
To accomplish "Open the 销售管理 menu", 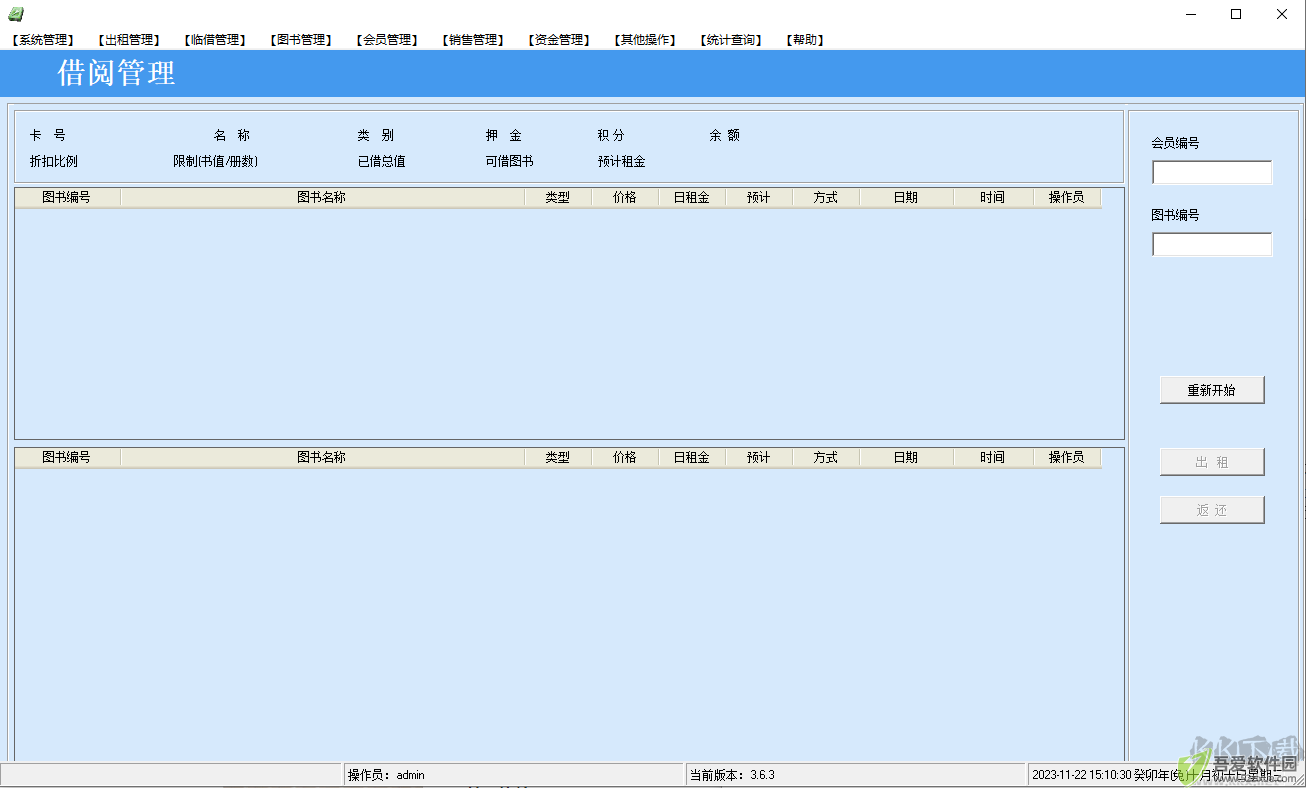I will 471,40.
